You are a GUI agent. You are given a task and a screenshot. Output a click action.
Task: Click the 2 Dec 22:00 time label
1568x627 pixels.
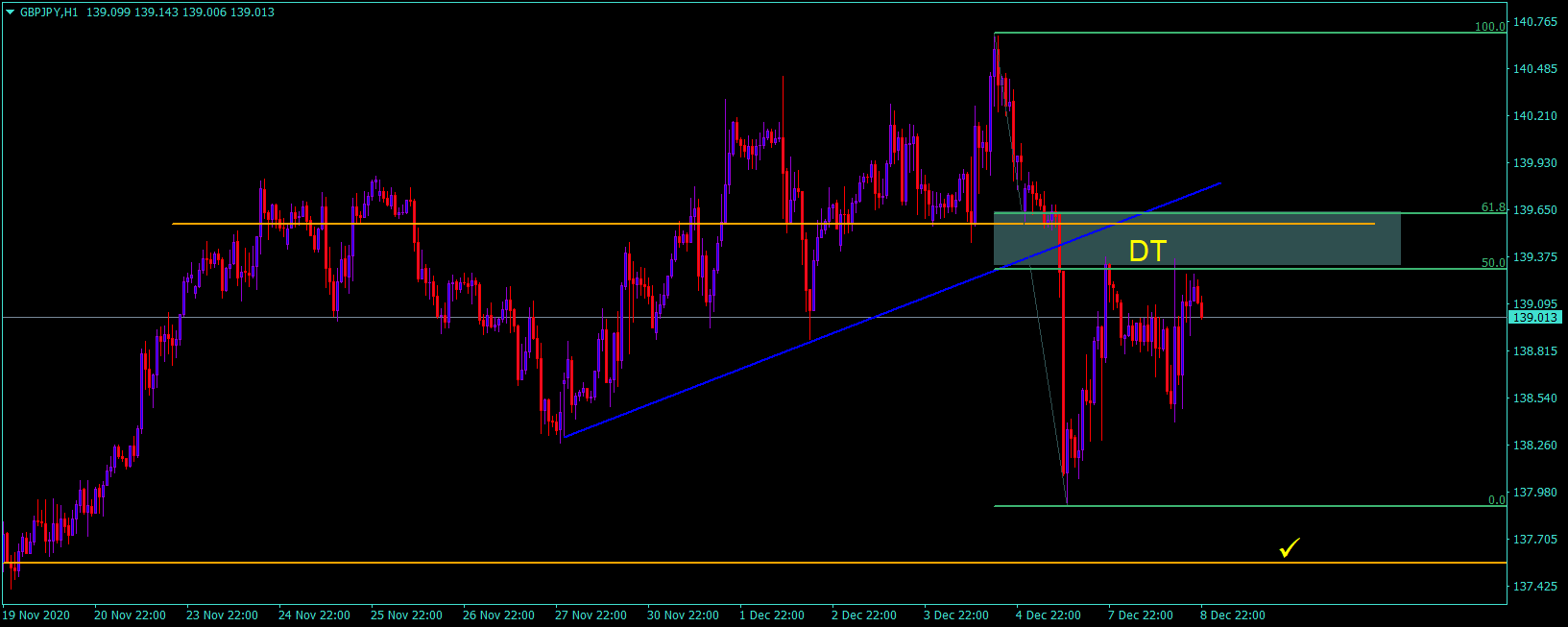(x=864, y=615)
